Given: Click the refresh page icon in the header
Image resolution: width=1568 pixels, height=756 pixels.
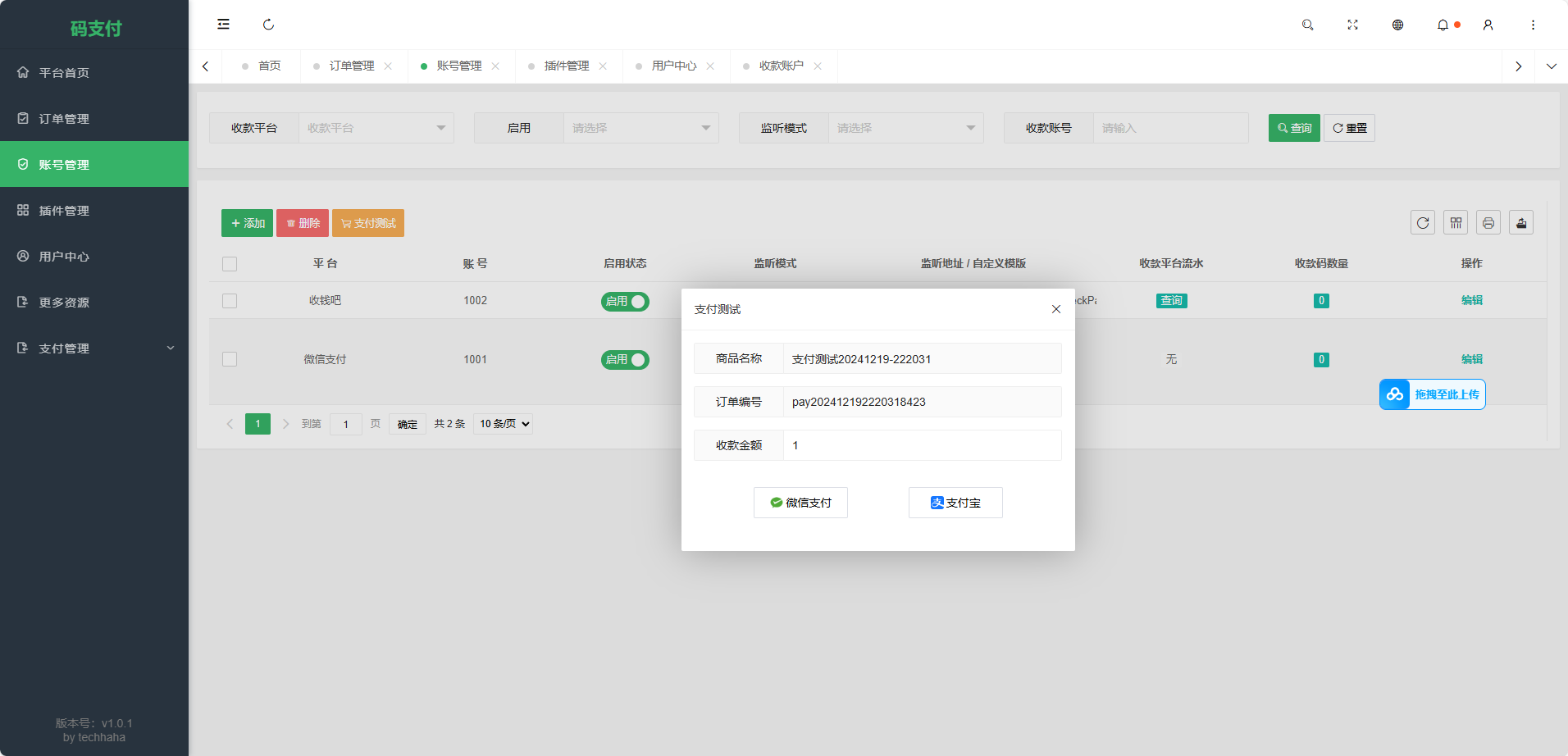Looking at the screenshot, I should [268, 25].
